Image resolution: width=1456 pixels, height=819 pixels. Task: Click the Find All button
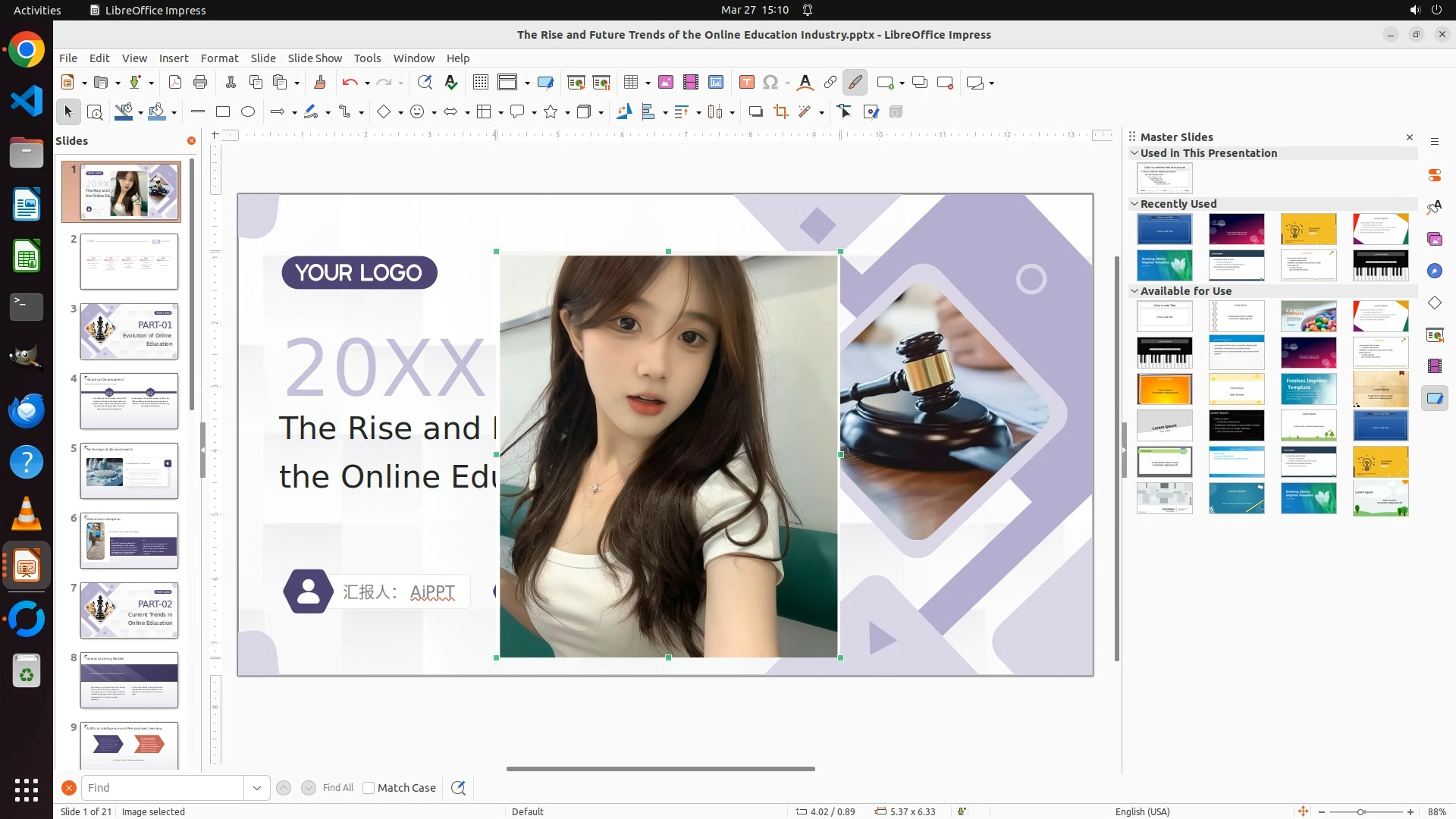(x=337, y=788)
